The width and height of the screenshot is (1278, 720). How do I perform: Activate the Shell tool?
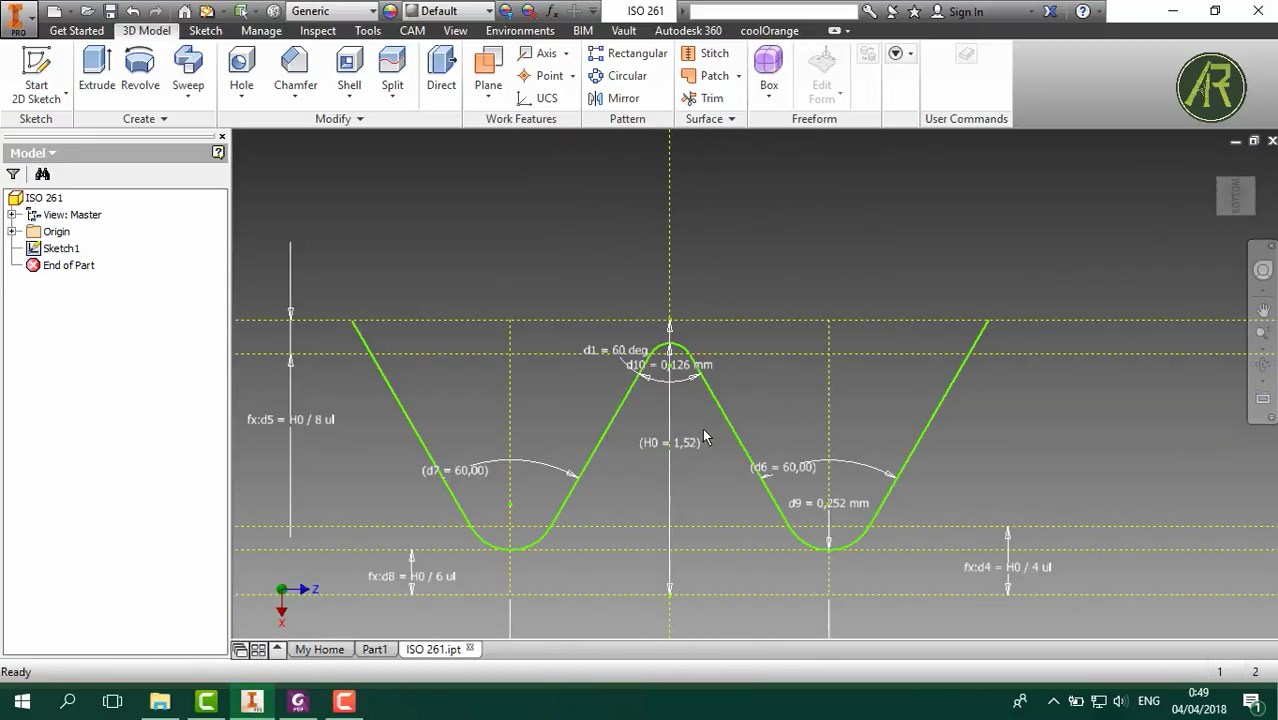pyautogui.click(x=349, y=70)
